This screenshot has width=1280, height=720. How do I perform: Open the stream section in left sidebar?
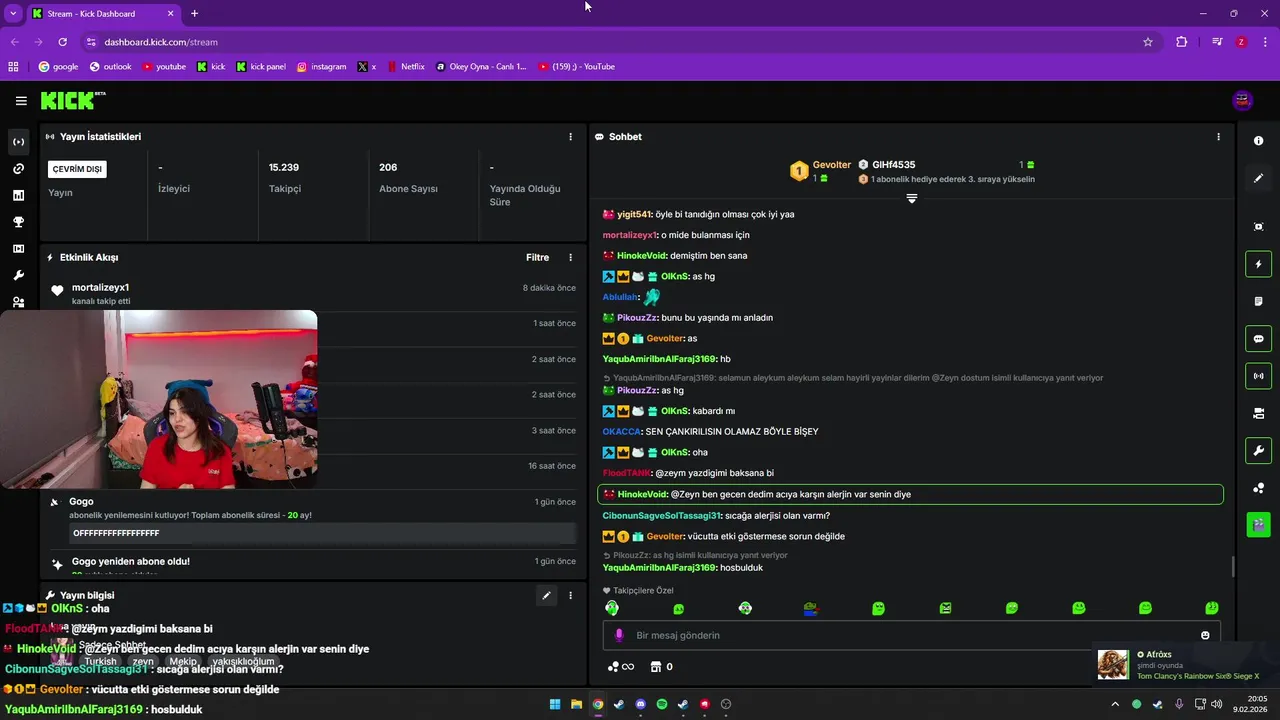tap(18, 142)
